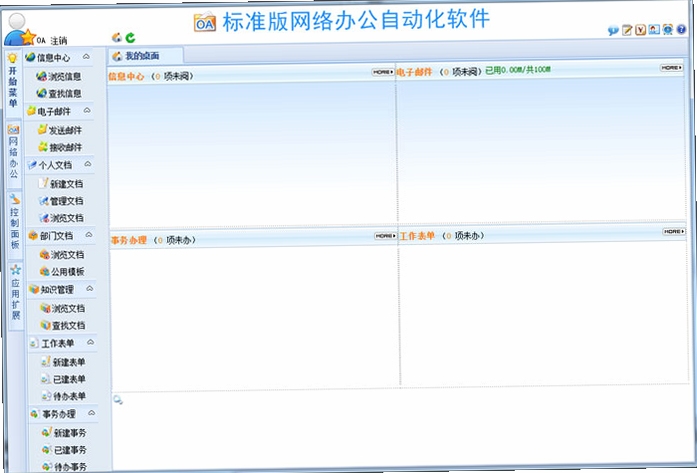Select 待办事务 in sidebar
This screenshot has height=473, width=697.
(x=65, y=467)
